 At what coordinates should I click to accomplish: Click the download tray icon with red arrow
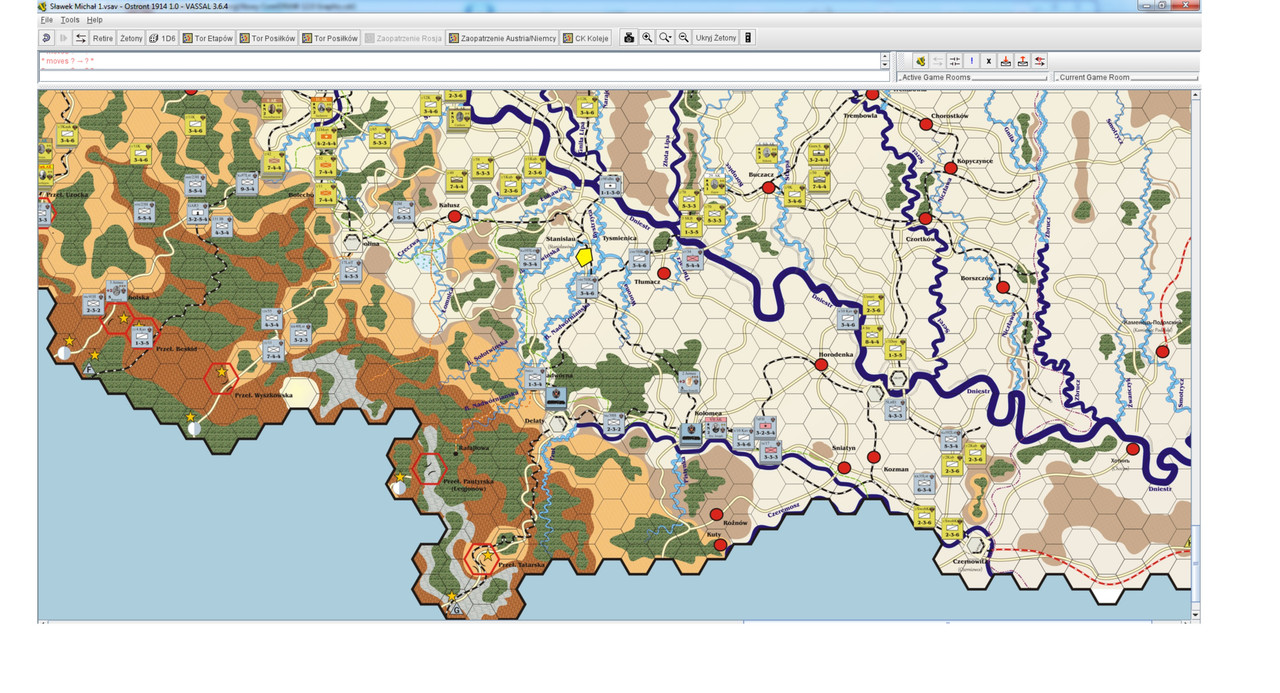[x=1006, y=61]
